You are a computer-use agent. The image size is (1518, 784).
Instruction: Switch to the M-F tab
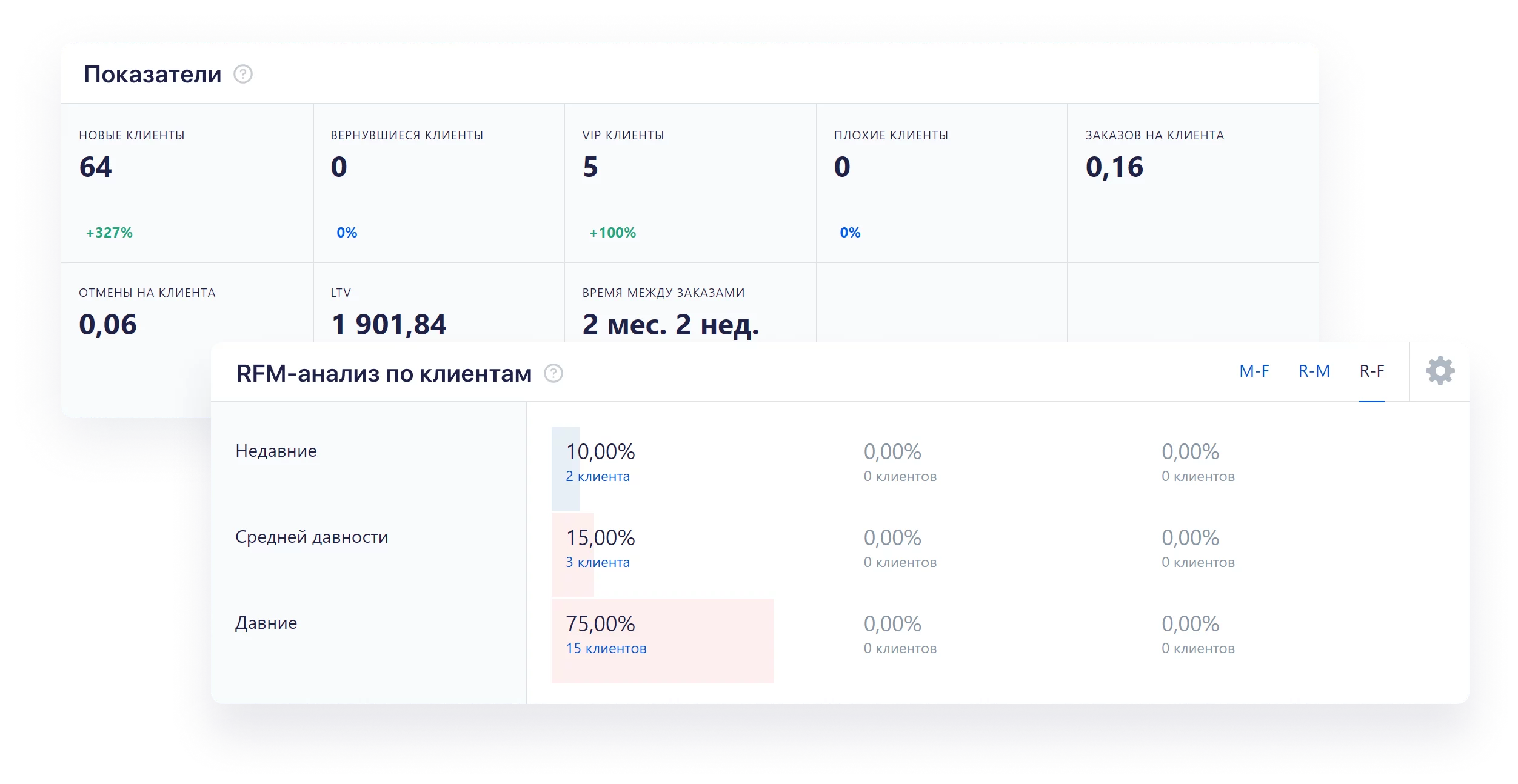coord(1254,371)
